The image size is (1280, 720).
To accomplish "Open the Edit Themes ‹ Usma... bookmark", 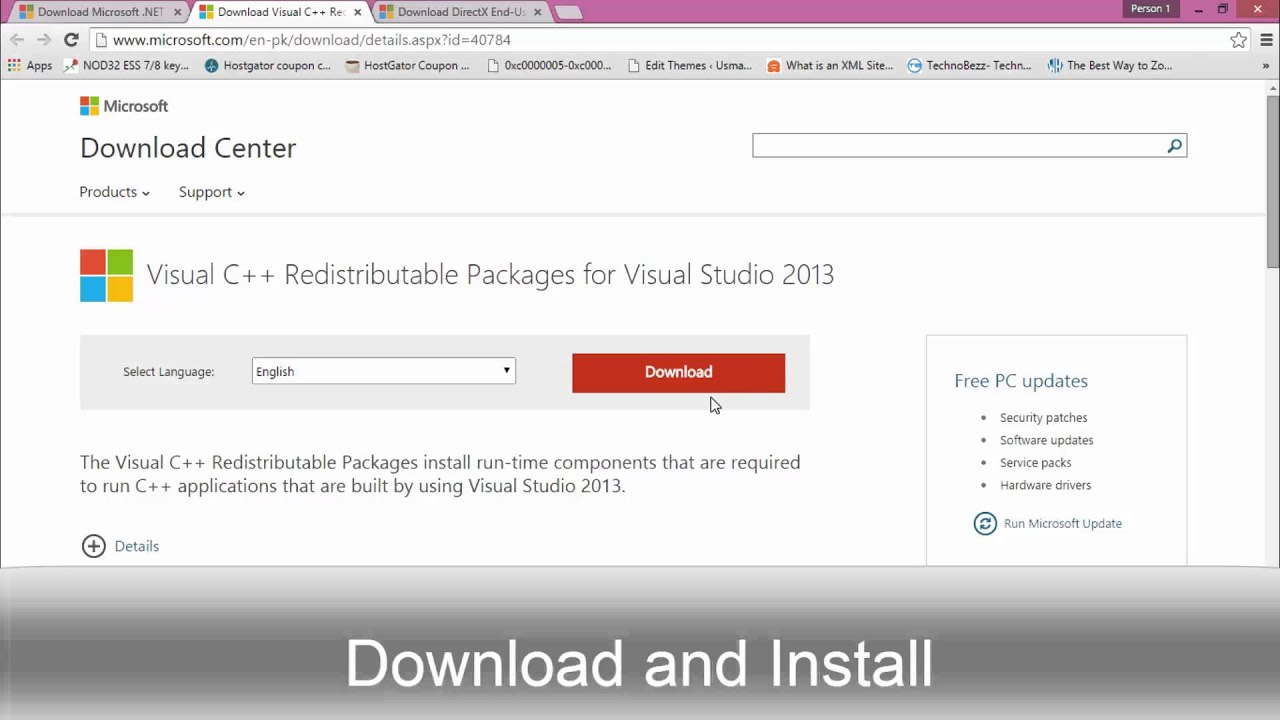I will (689, 66).
